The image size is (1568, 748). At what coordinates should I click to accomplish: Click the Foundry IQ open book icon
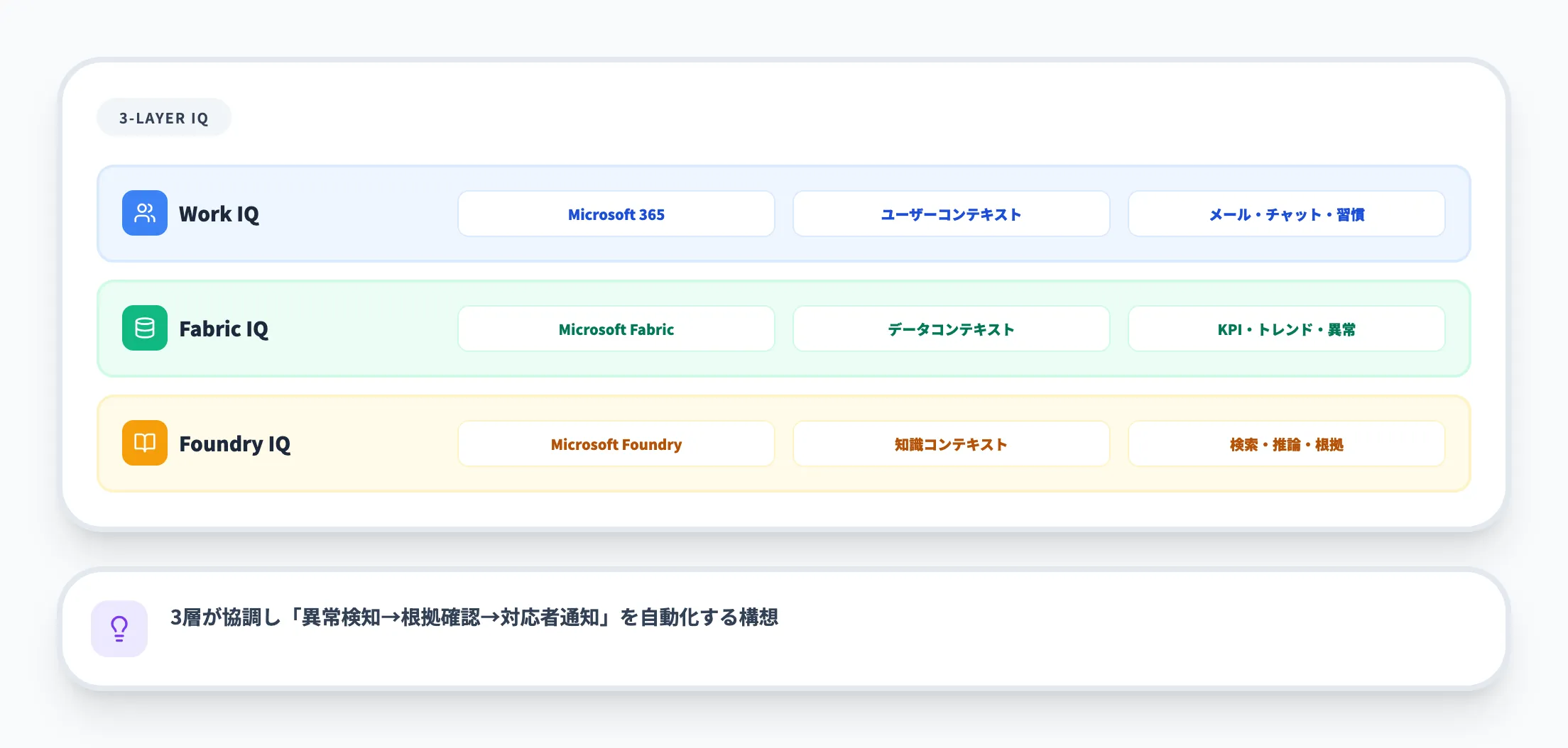pos(145,443)
